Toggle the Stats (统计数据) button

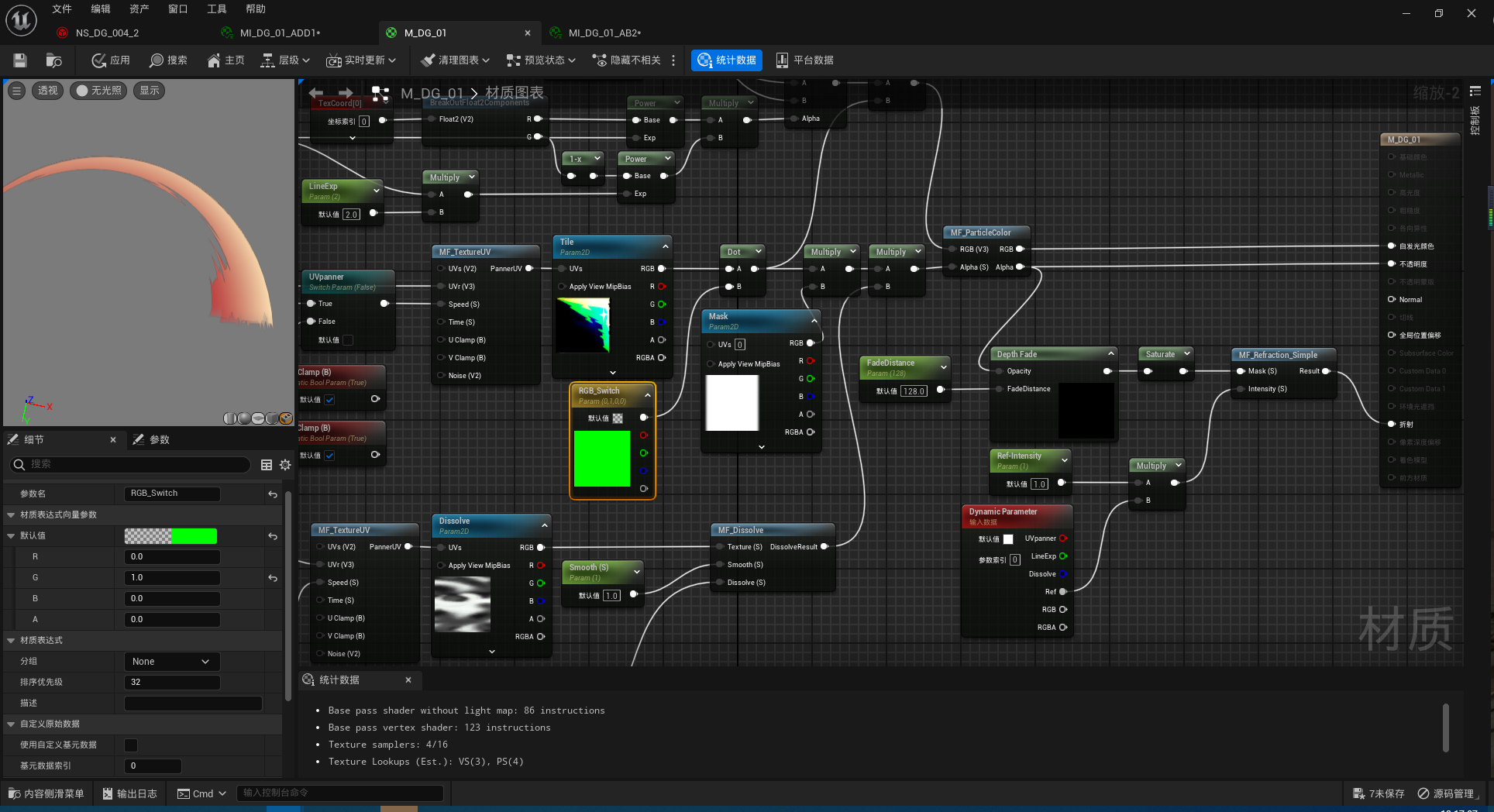click(726, 60)
